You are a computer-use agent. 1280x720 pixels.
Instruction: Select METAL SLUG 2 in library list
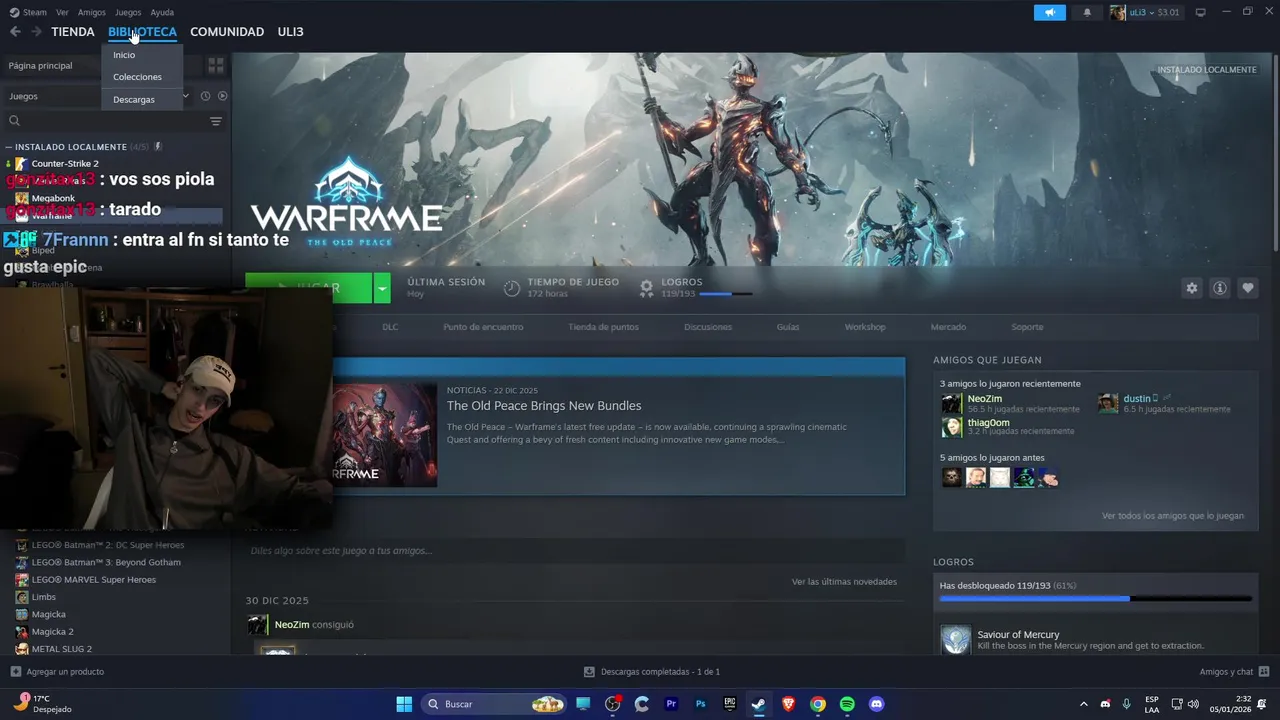click(61, 649)
